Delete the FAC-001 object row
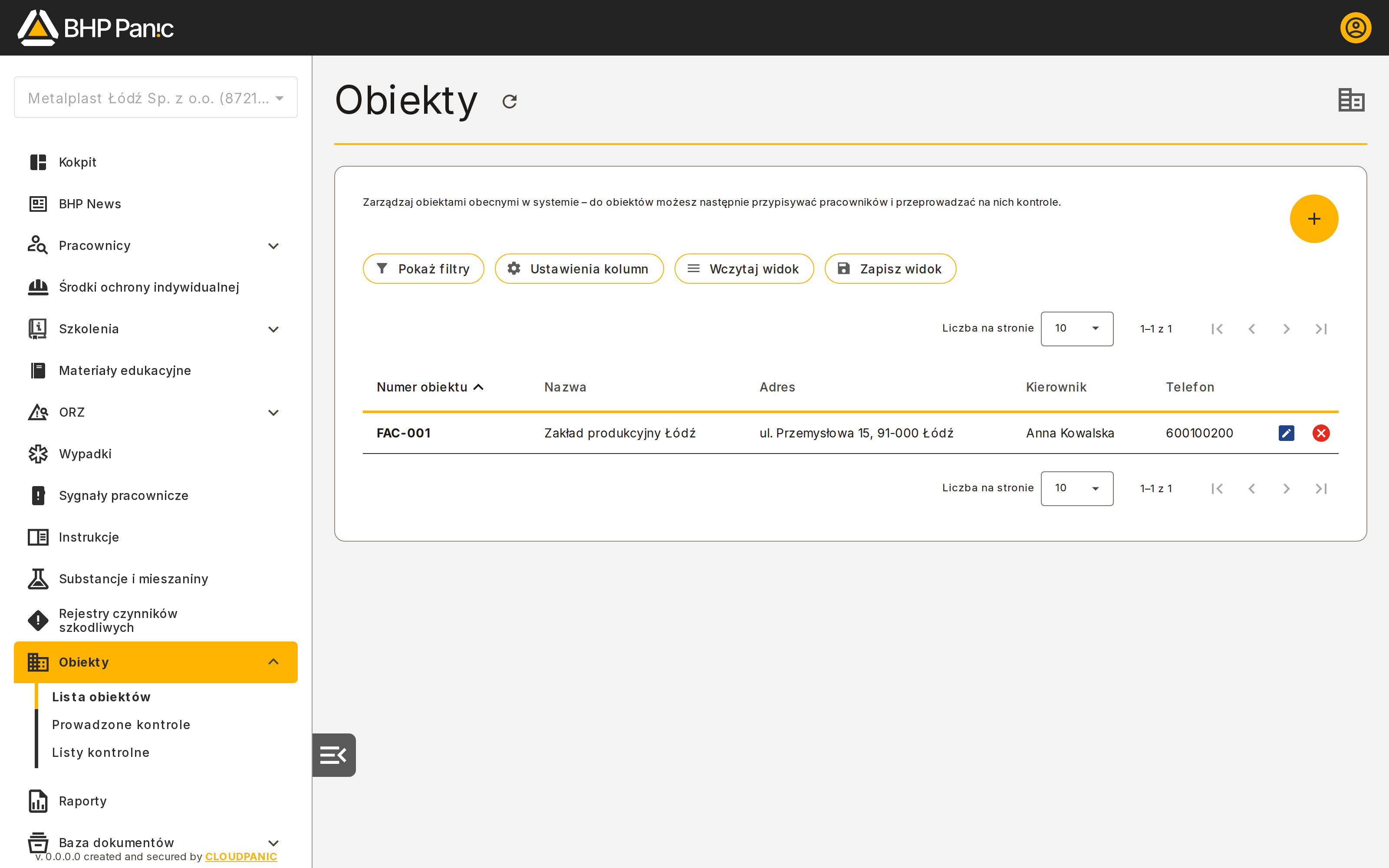Screen dimensions: 1389x868 pyautogui.click(x=1321, y=433)
